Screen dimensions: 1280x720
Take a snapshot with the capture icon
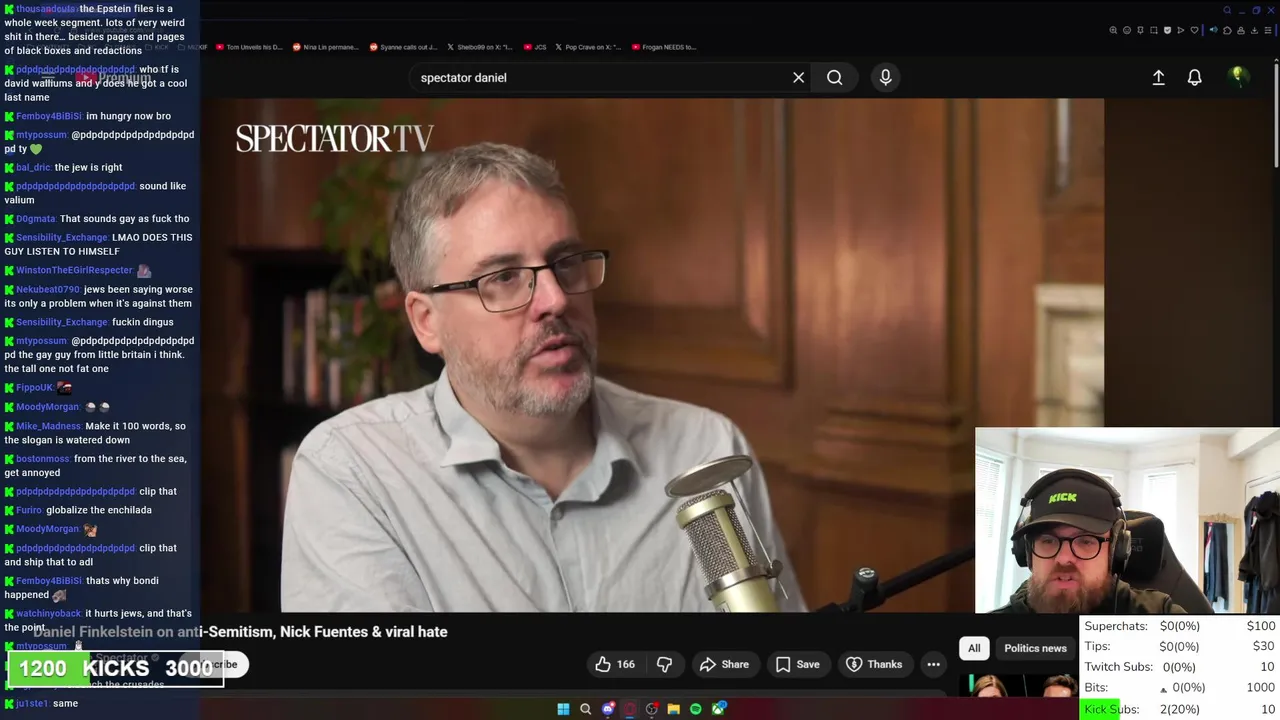[x=1154, y=30]
